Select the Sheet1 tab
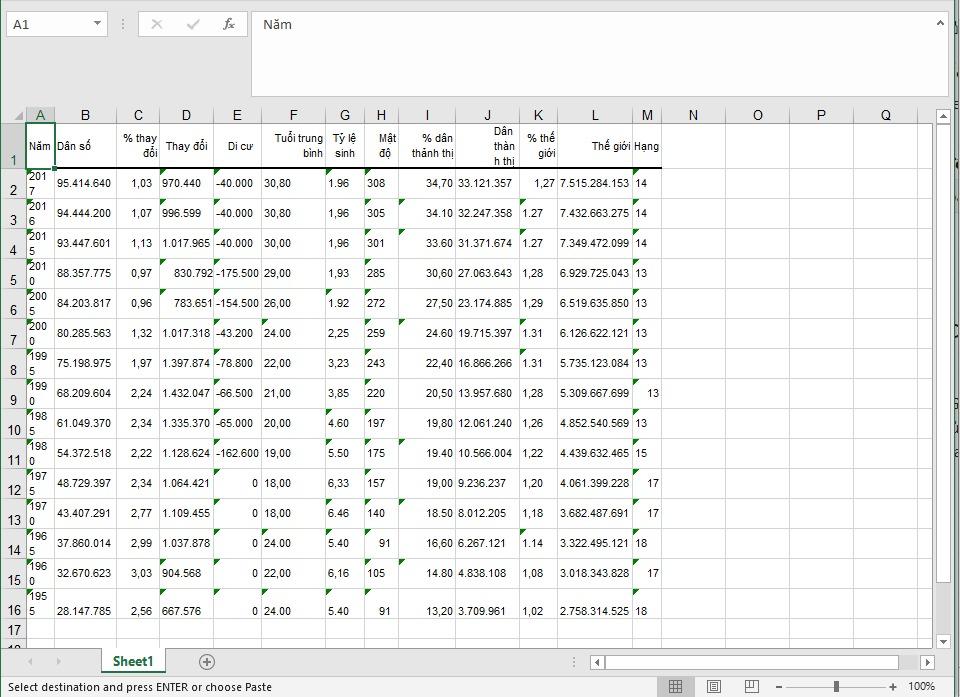 [133, 661]
